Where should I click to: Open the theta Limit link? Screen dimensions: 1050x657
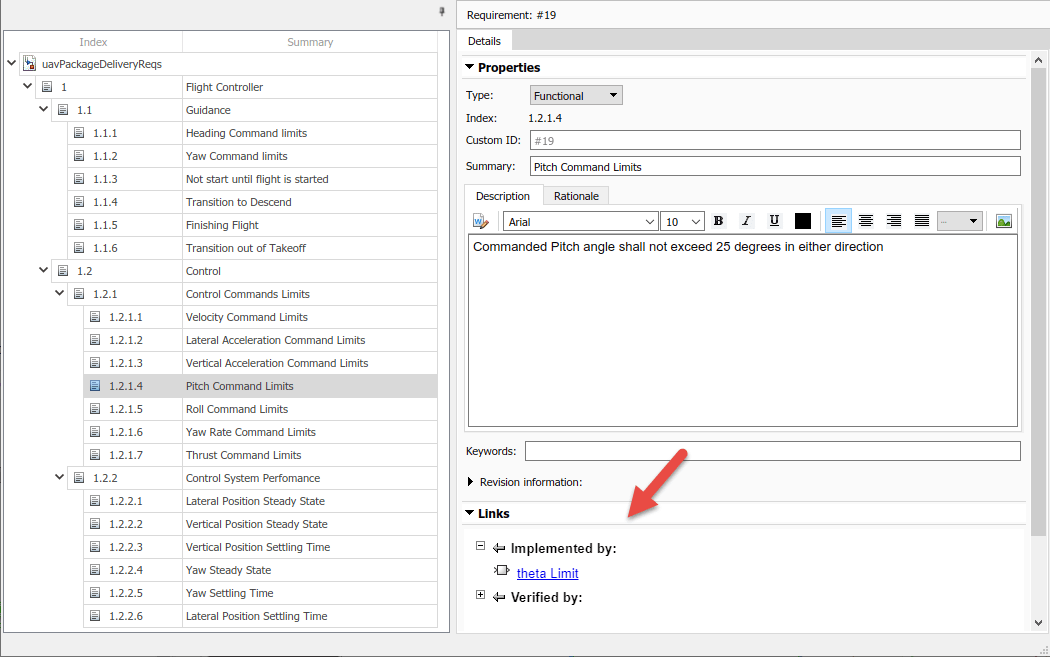pos(547,573)
